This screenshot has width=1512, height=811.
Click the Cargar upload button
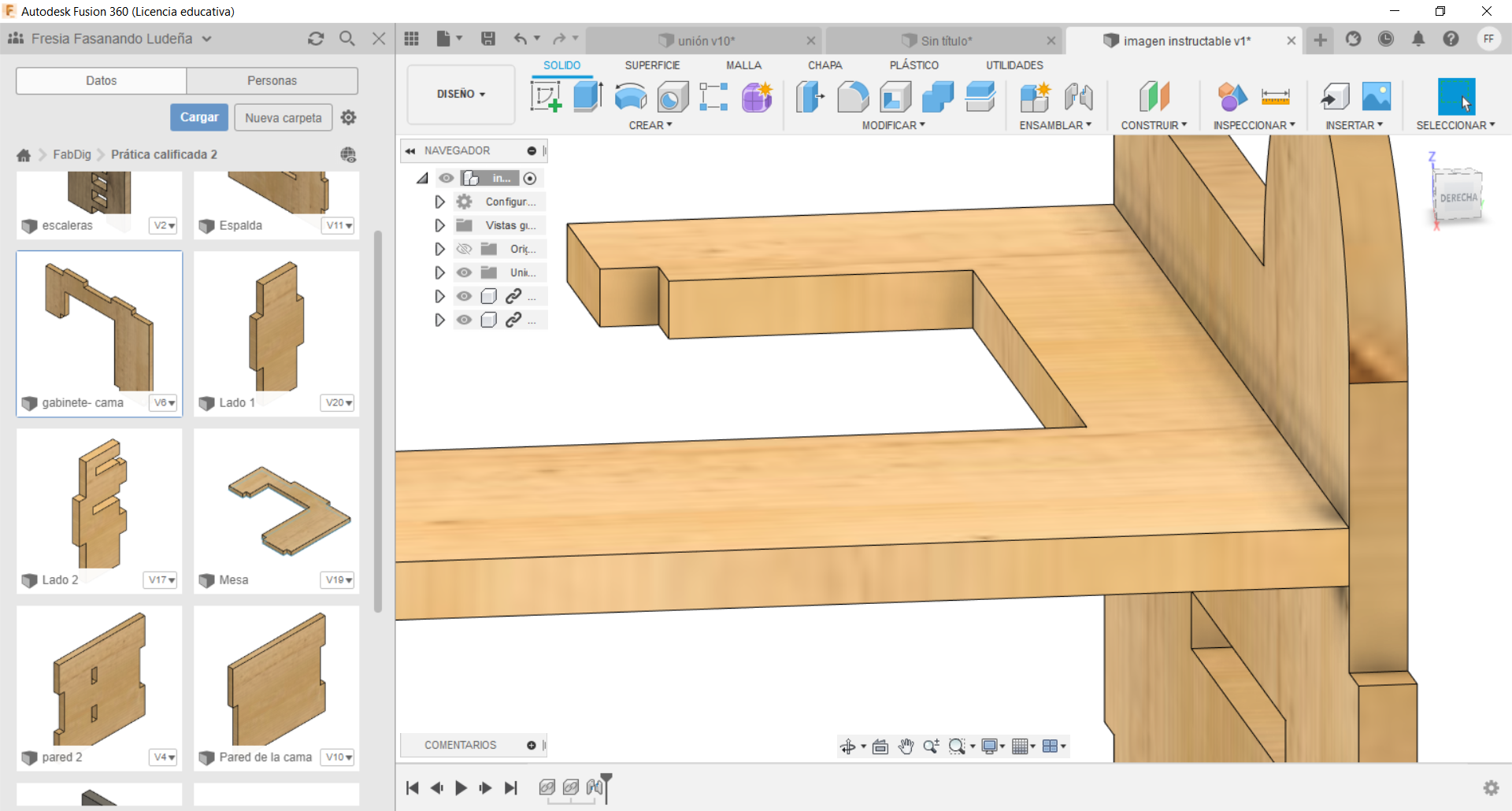(199, 117)
